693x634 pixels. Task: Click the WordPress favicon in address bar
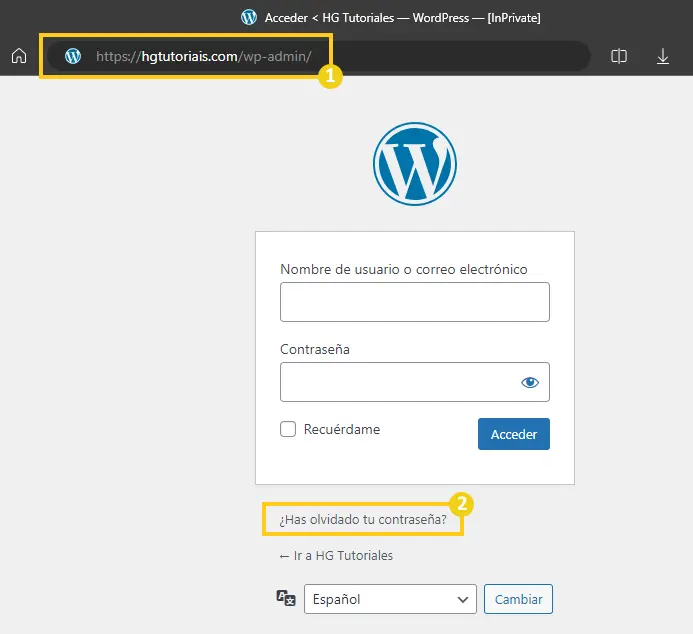[73, 56]
